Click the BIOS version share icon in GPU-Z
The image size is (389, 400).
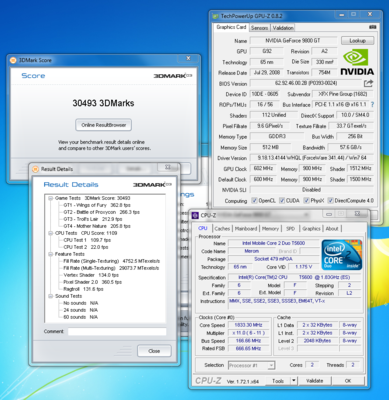tap(368, 83)
